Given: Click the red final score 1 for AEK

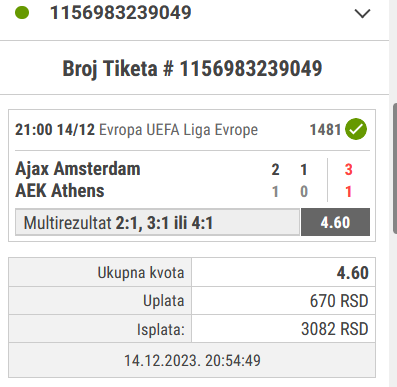Looking at the screenshot, I should pos(348,192).
